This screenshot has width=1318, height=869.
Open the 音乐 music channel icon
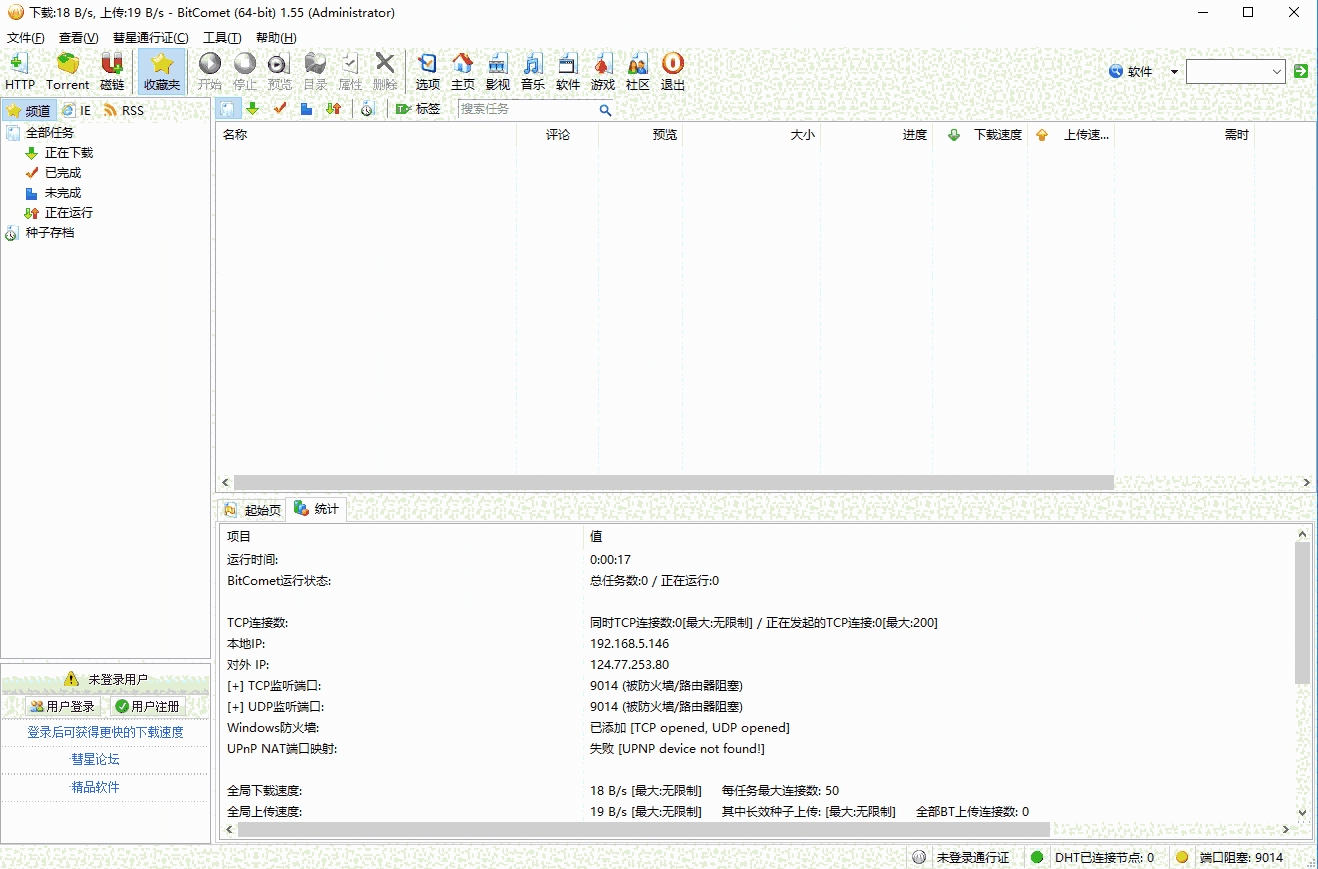click(x=532, y=70)
